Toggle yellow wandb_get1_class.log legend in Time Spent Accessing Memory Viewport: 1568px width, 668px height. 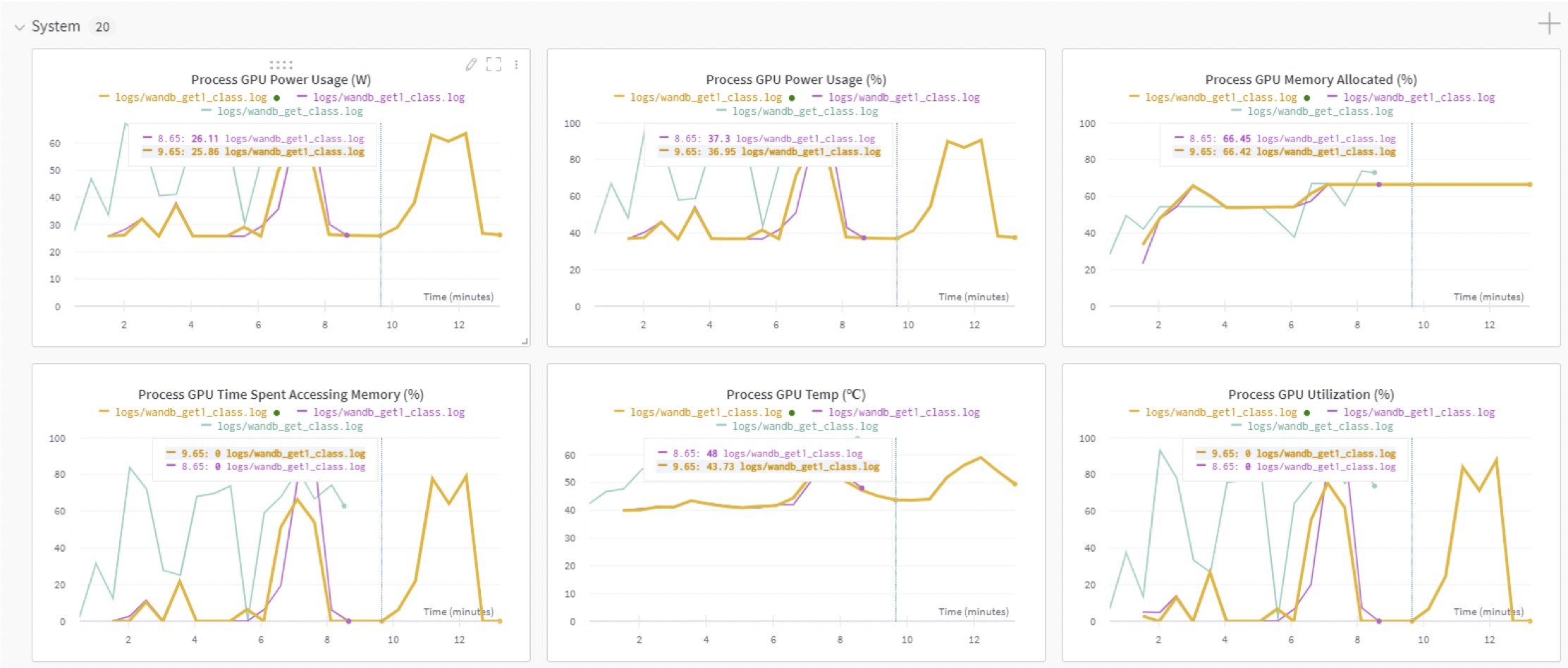pos(183,412)
